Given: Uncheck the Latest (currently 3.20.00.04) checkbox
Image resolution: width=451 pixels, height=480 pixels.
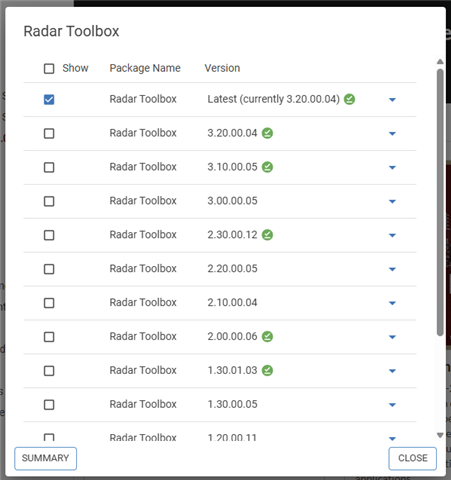Looking at the screenshot, I should click(x=49, y=99).
